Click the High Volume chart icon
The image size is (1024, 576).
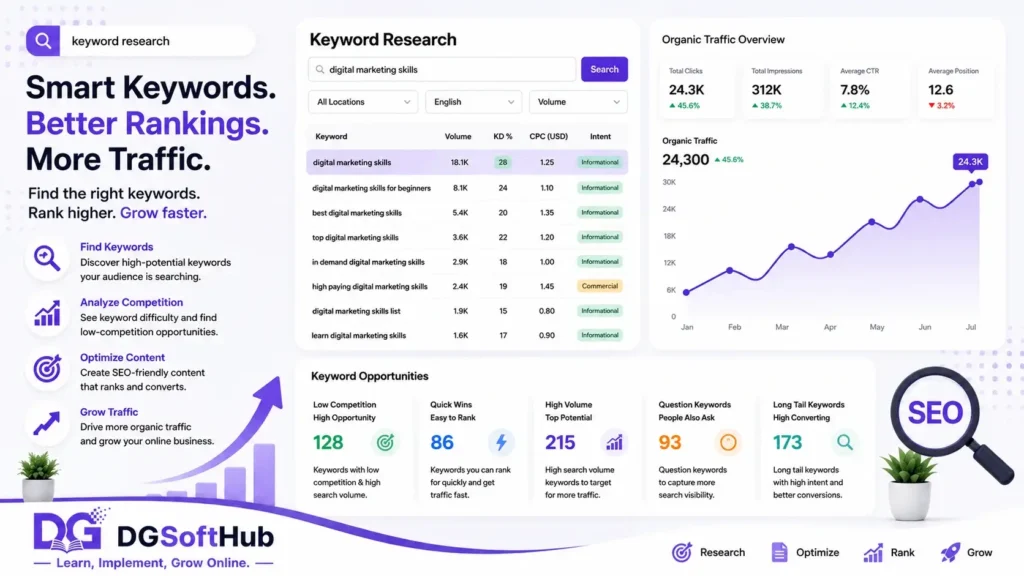pos(614,443)
